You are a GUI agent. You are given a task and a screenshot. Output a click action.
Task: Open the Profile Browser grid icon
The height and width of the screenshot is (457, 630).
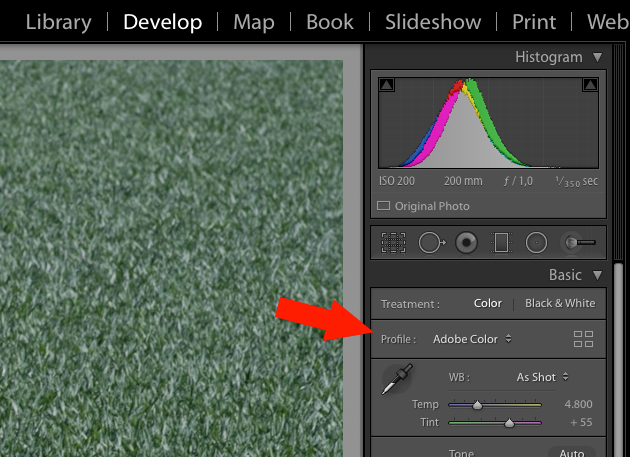583,339
